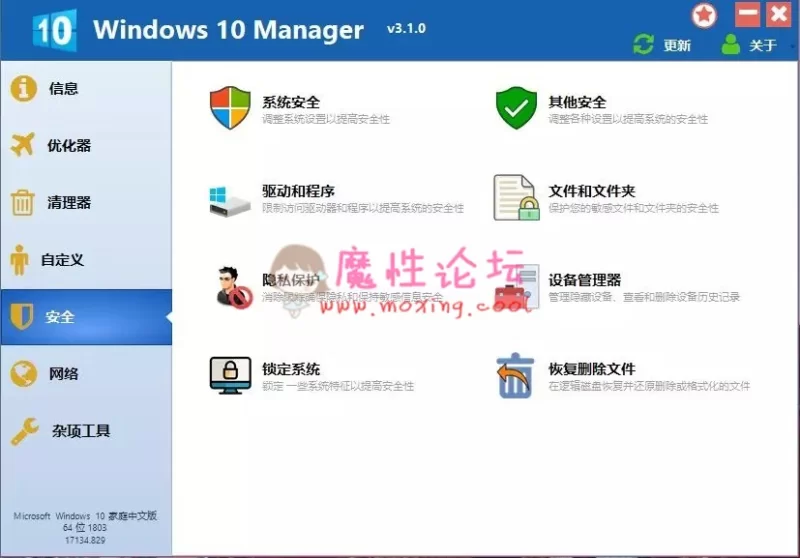Close the Windows 10 Manager window
This screenshot has height=558, width=800.
[x=779, y=14]
